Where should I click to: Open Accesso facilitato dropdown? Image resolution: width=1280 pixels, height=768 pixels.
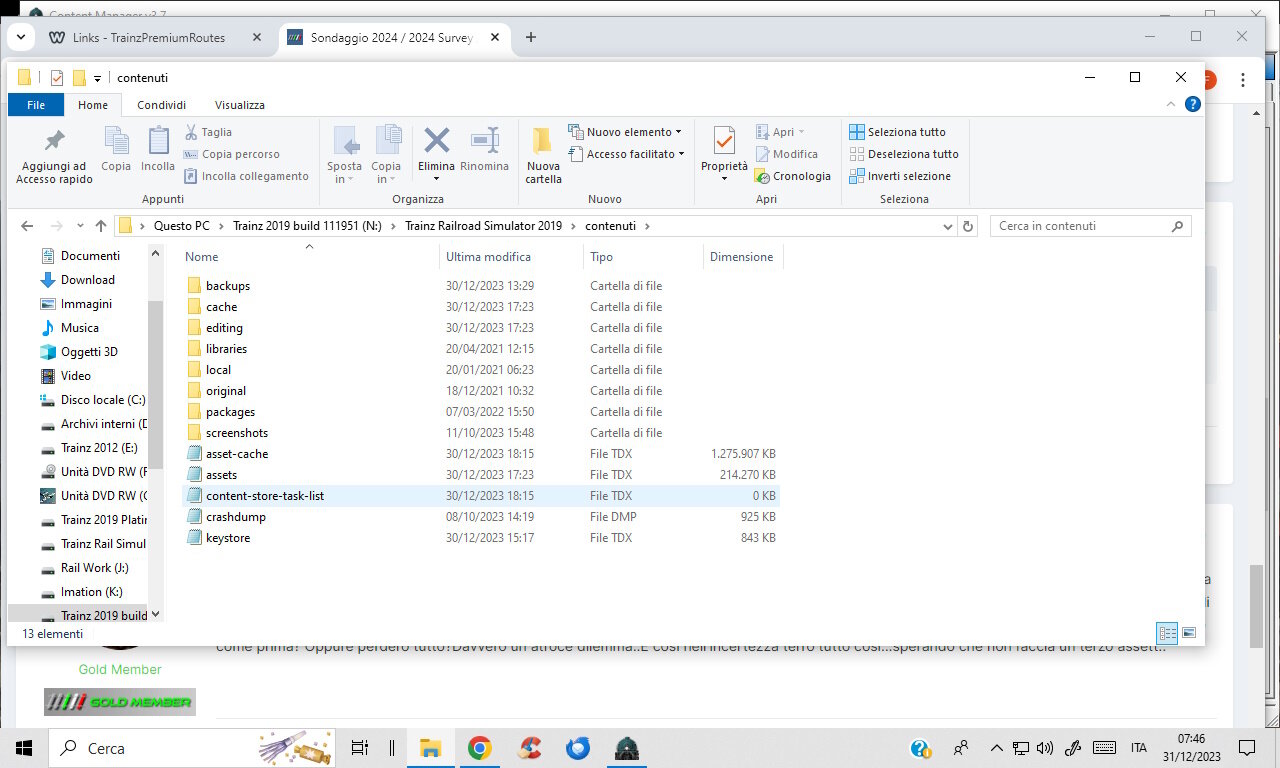(627, 154)
